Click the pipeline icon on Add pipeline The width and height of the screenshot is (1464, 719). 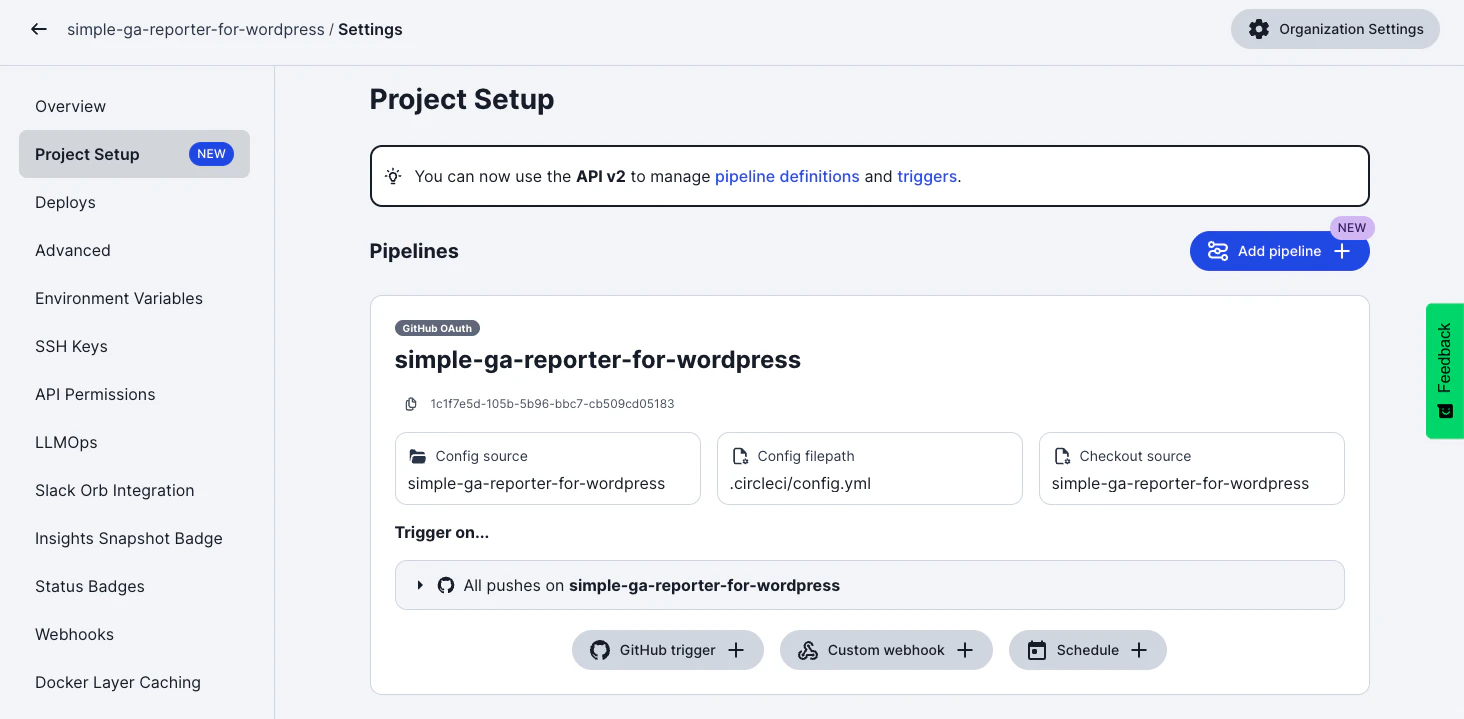[1218, 251]
